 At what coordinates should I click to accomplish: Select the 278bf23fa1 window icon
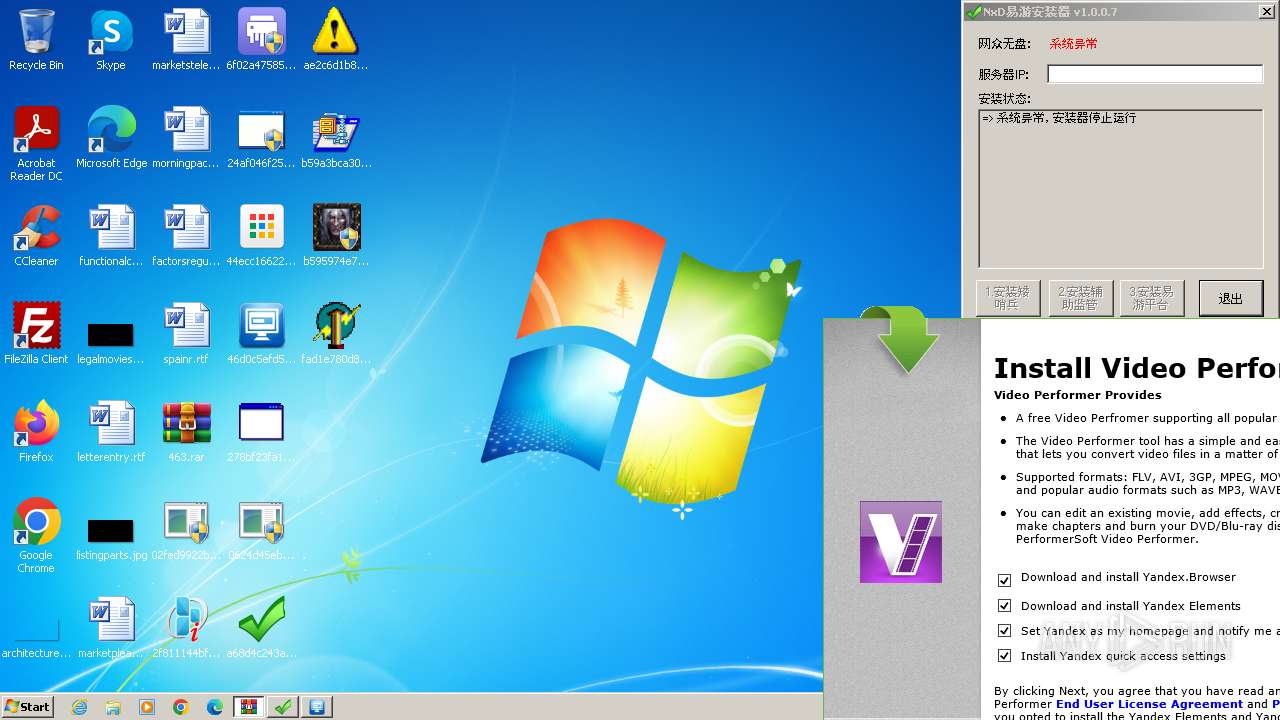(261, 432)
